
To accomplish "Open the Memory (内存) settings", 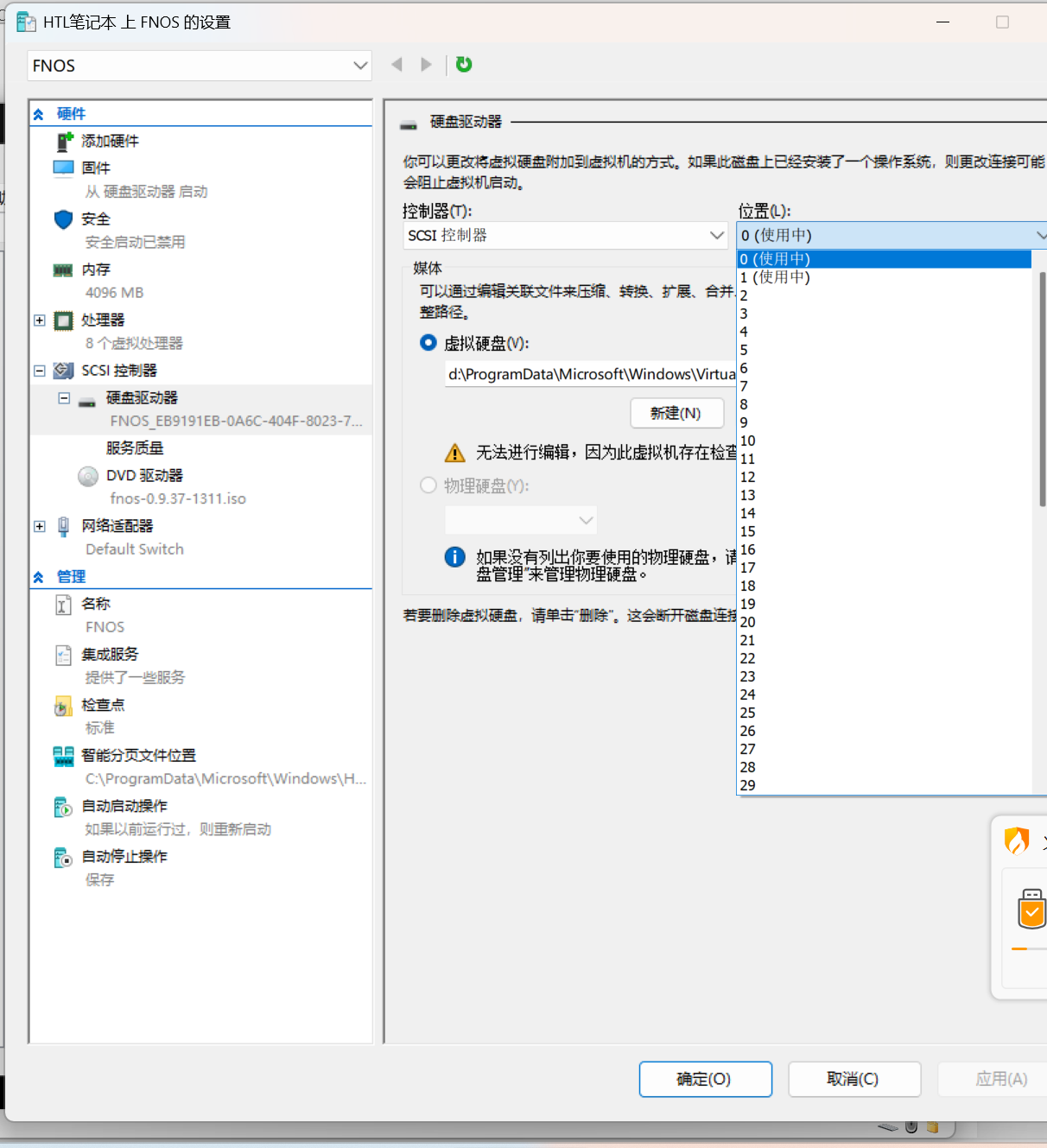I will (x=95, y=270).
